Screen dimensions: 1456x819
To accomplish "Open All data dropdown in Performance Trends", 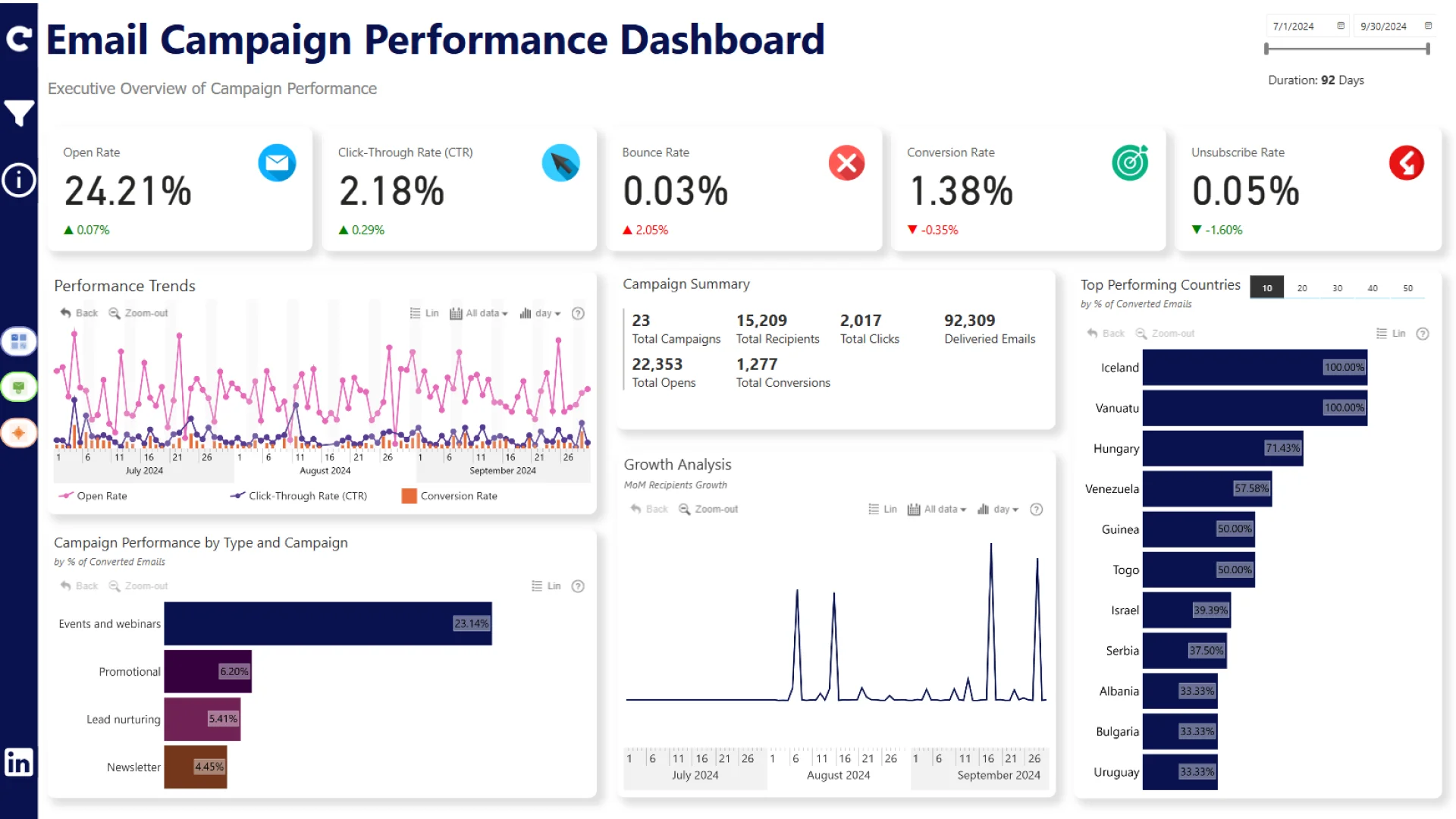I will pos(479,313).
